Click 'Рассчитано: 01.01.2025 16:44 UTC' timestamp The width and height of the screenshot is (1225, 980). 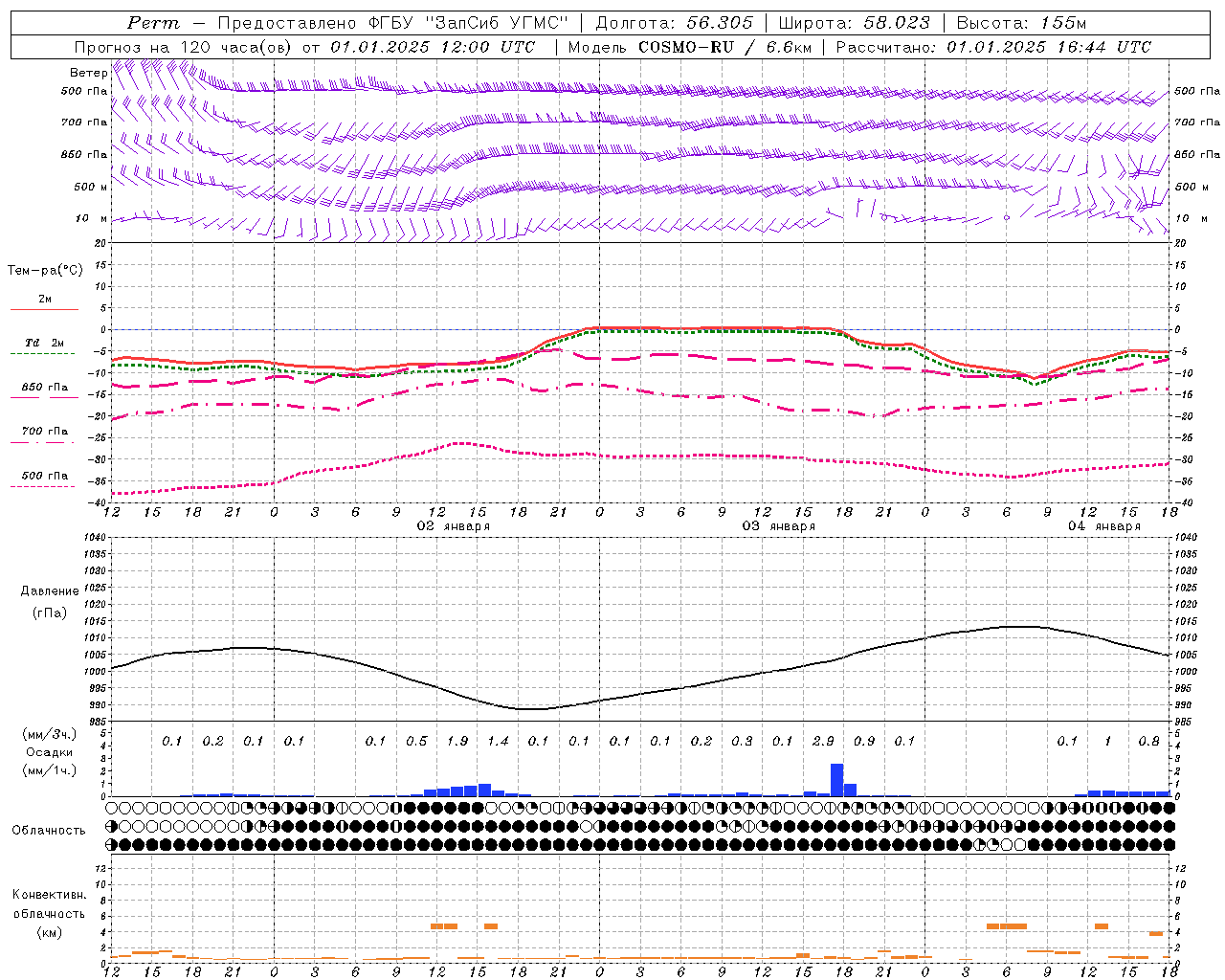click(x=993, y=47)
